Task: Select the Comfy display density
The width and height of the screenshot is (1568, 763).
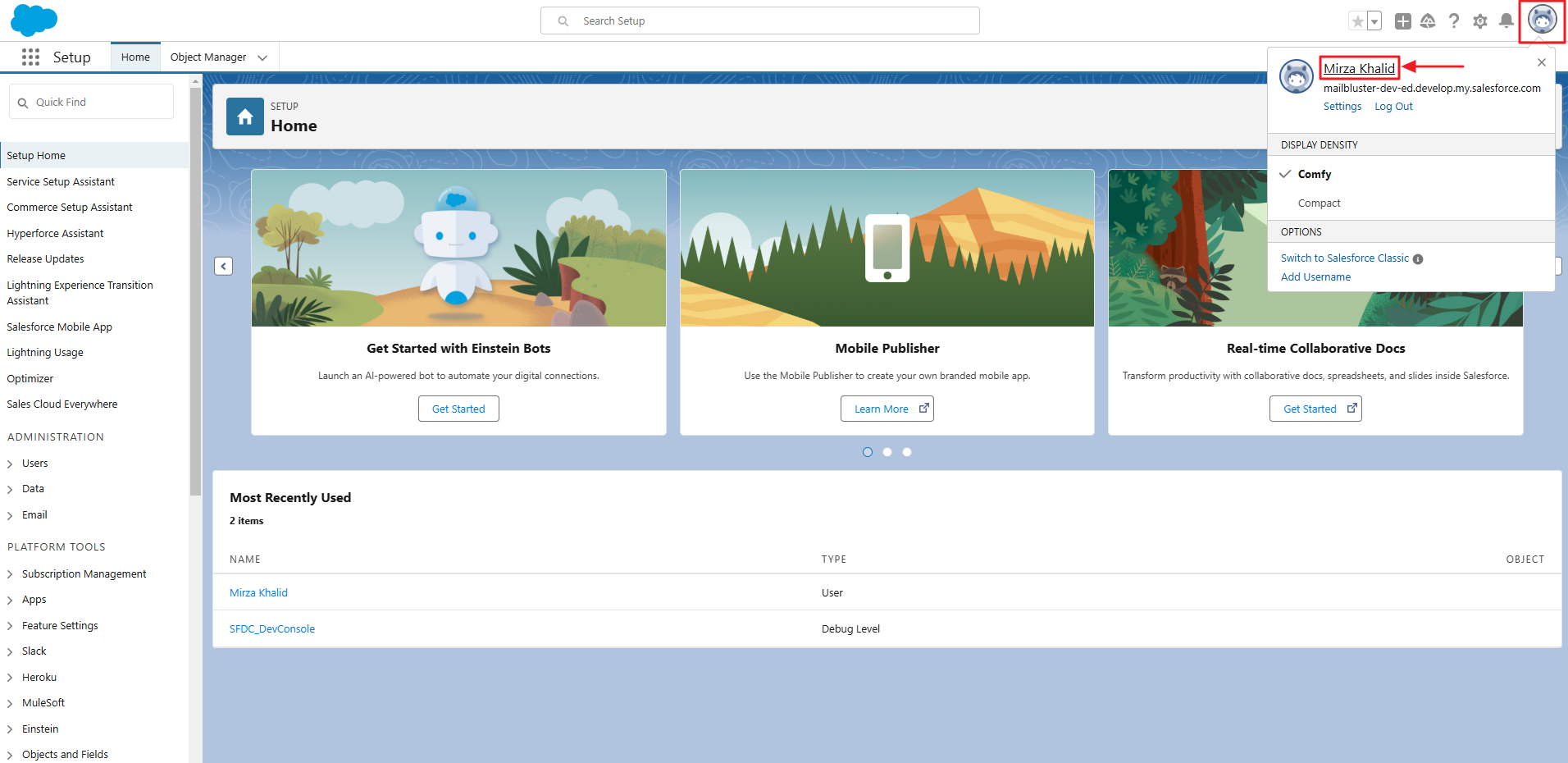Action: click(x=1314, y=174)
